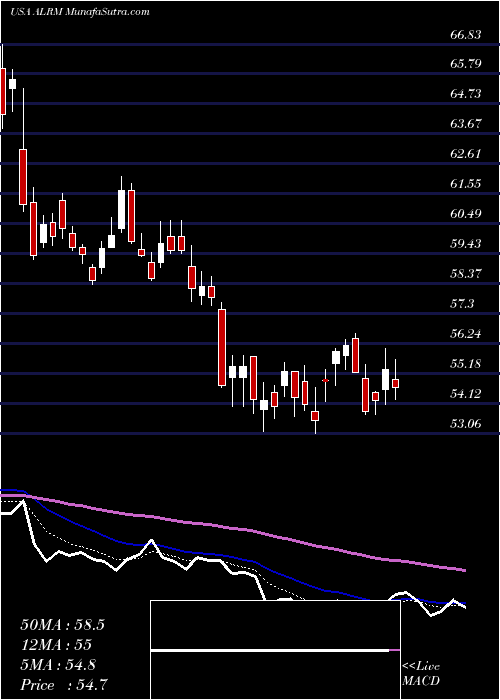Click the 54.12 price axis label
This screenshot has height=700, width=500.
(x=466, y=393)
